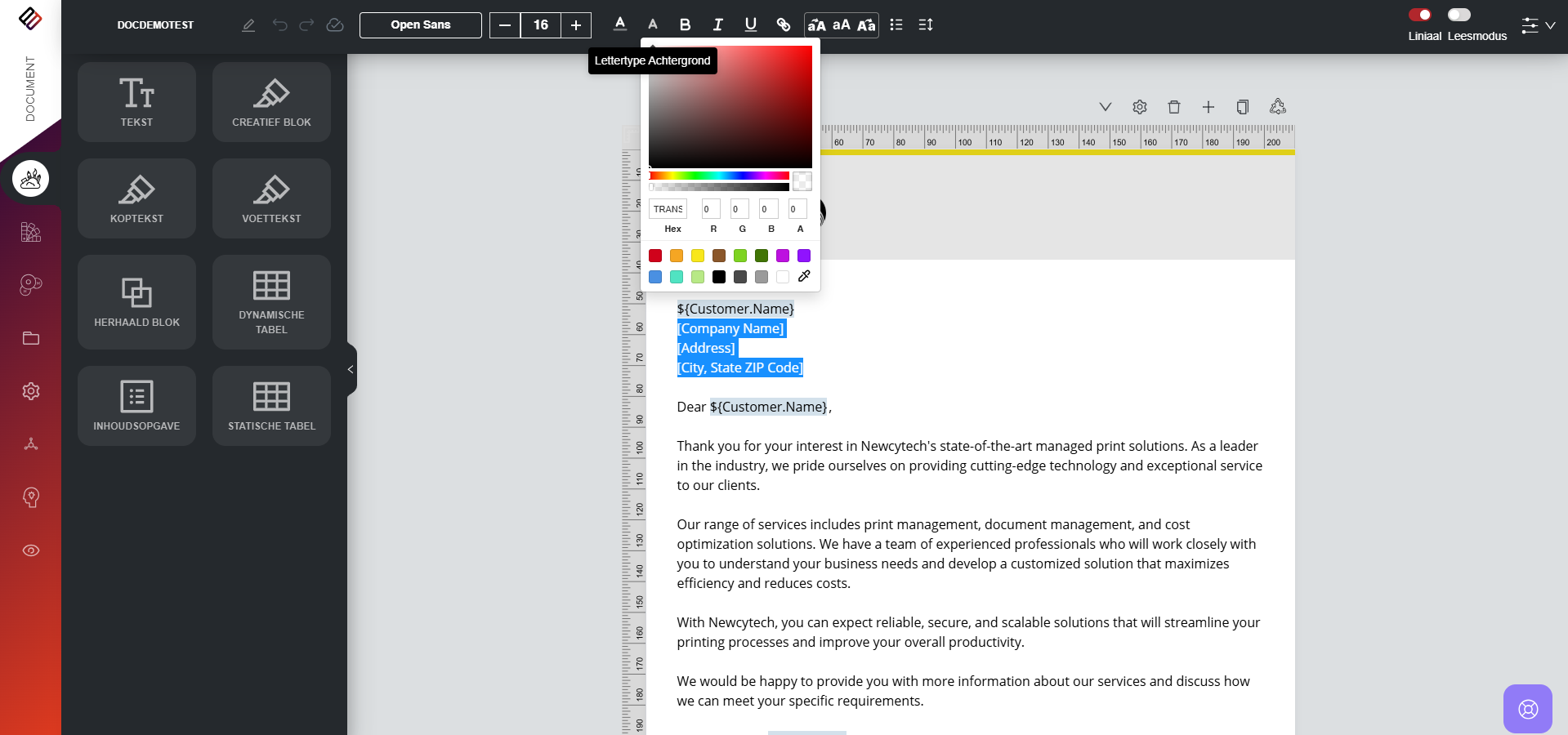Pick a color with the eyedropper tool
The image size is (1568, 735).
click(x=804, y=277)
